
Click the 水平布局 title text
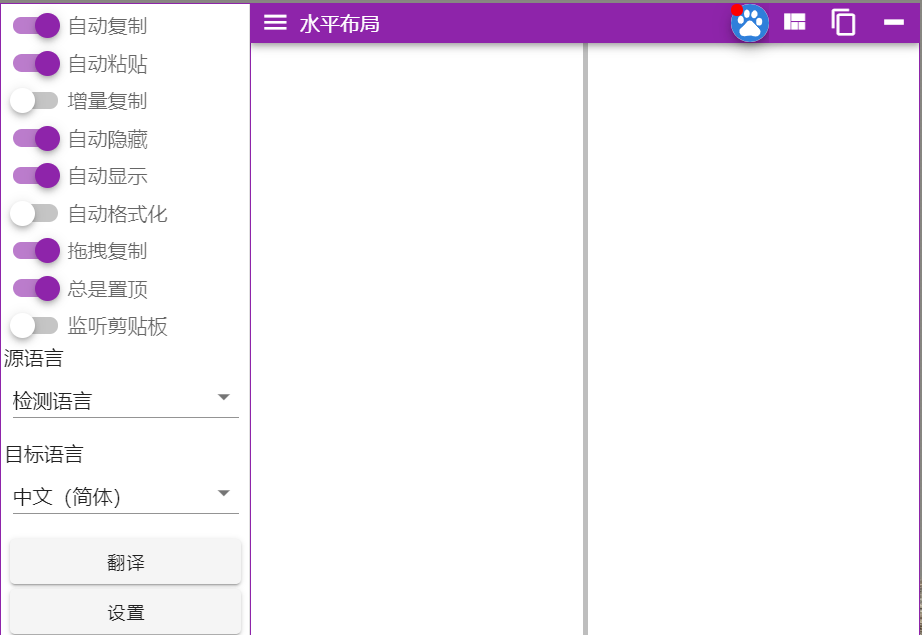coord(339,24)
